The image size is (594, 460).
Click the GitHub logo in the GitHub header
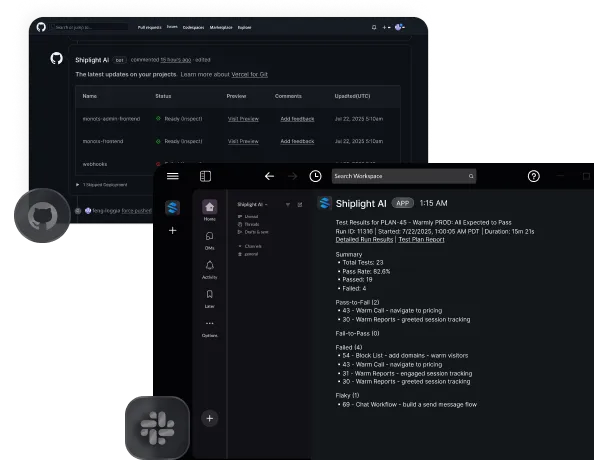(41, 27)
